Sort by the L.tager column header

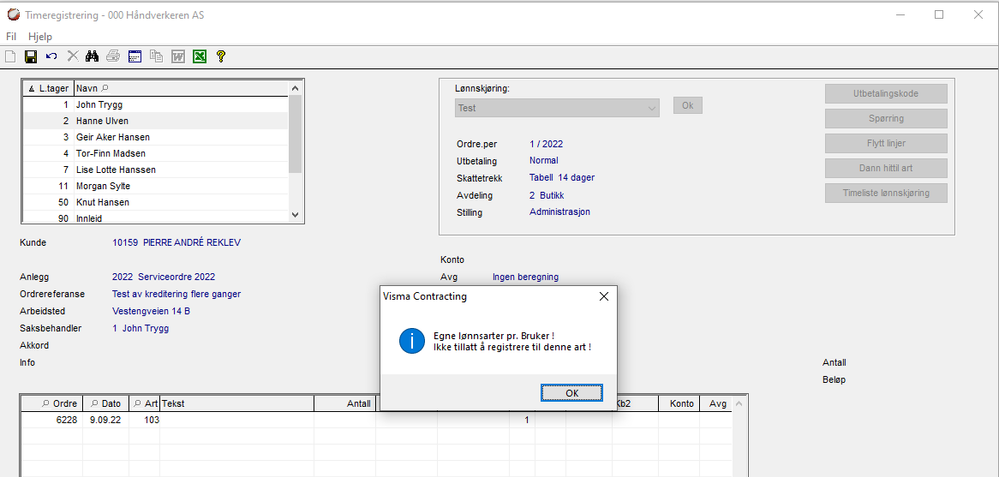tap(48, 89)
